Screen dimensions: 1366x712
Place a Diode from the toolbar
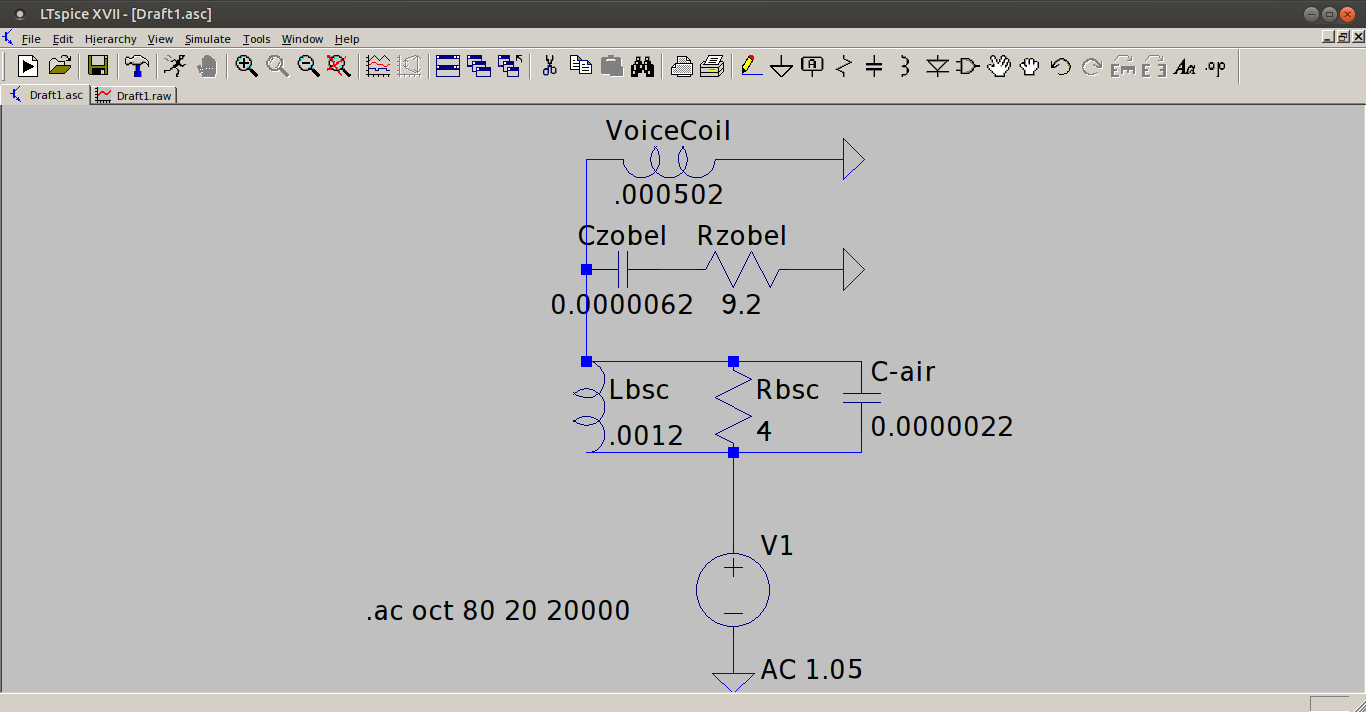tap(936, 66)
